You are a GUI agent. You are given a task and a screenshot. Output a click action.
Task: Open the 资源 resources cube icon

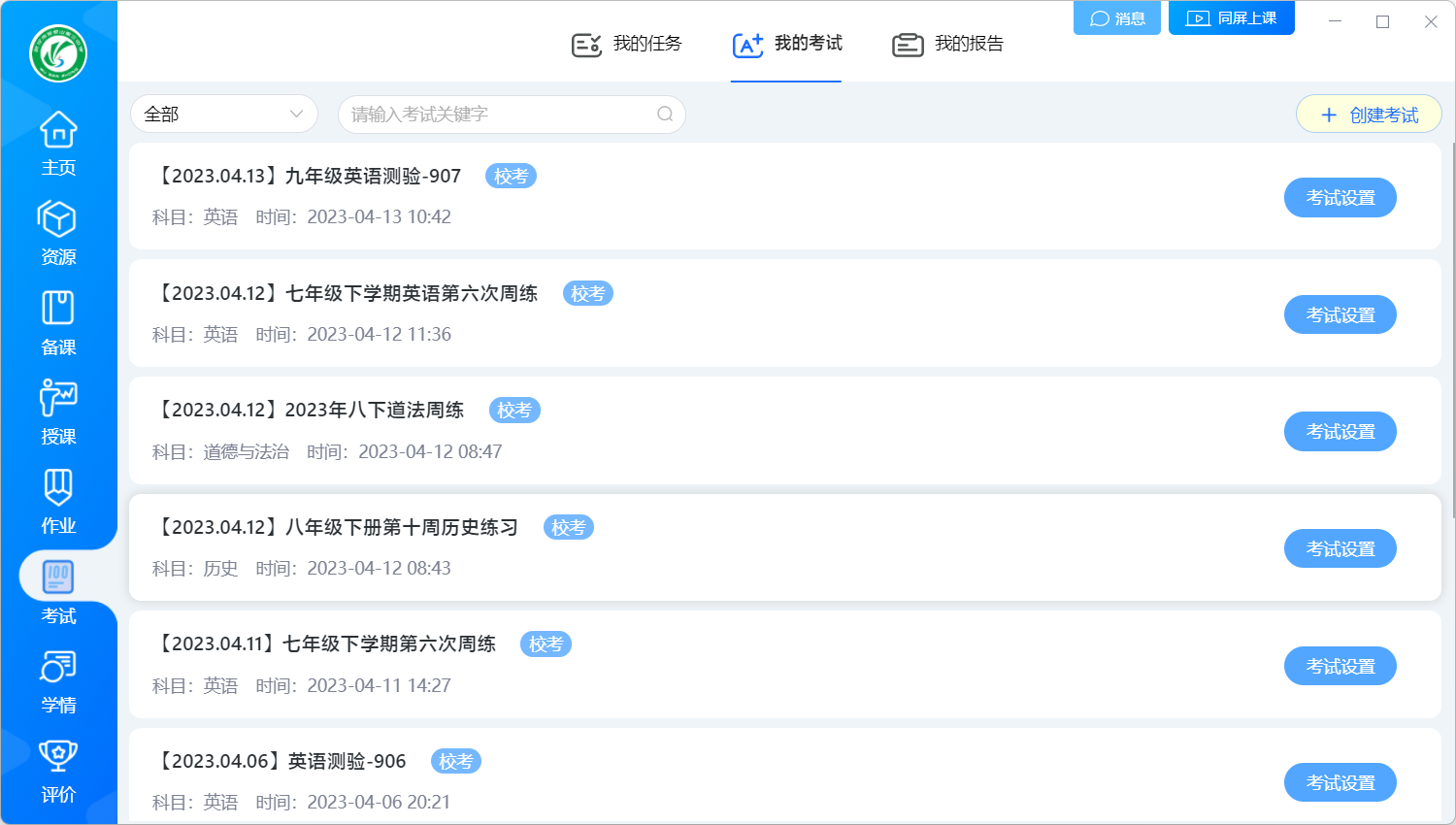tap(58, 232)
